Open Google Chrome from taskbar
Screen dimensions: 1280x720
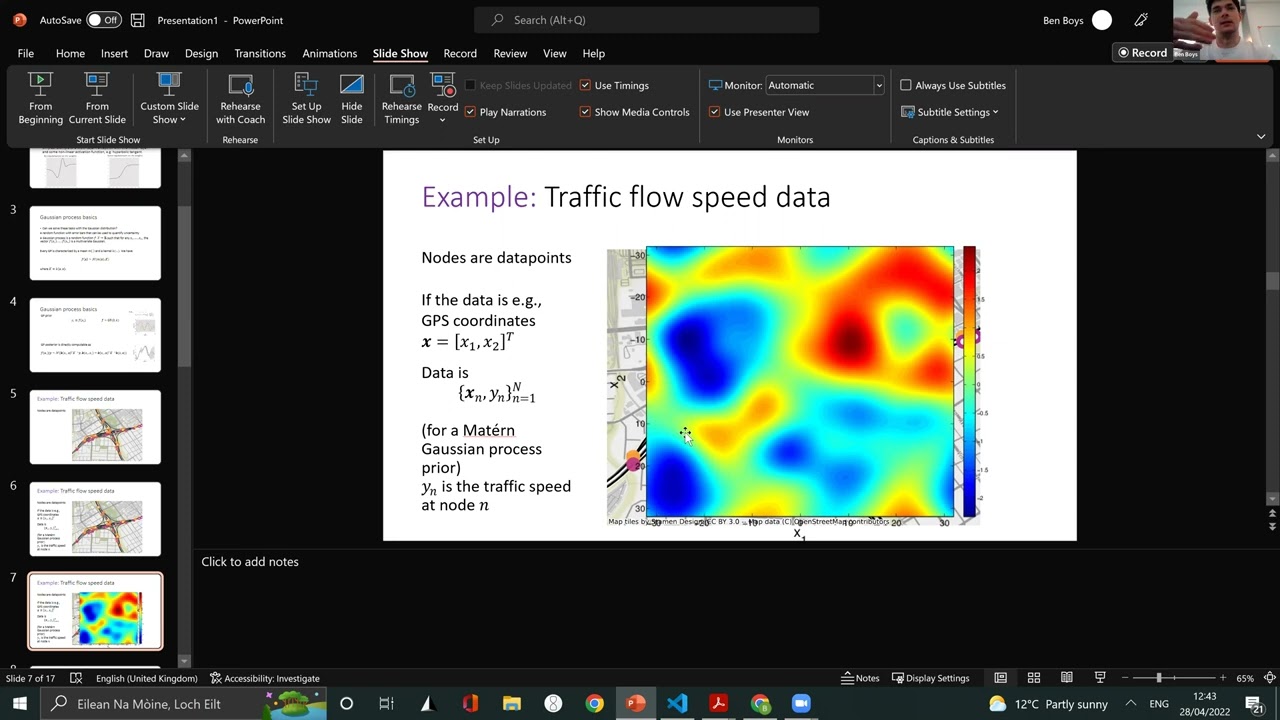(594, 704)
